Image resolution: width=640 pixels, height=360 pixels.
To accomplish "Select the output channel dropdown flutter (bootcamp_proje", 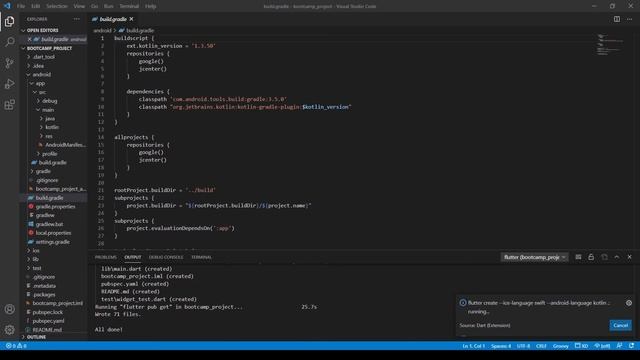I will click(x=534, y=257).
